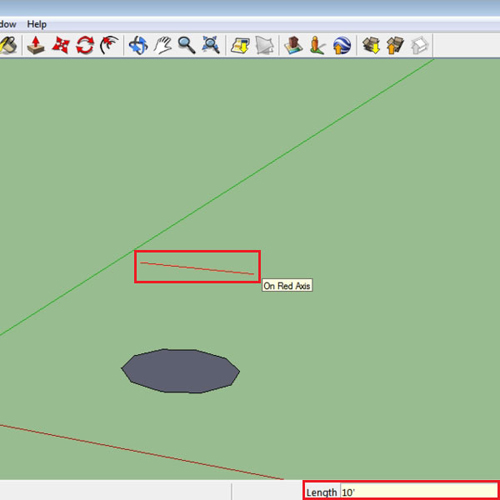Open the Window menu
The width and height of the screenshot is (500, 500).
pos(7,24)
